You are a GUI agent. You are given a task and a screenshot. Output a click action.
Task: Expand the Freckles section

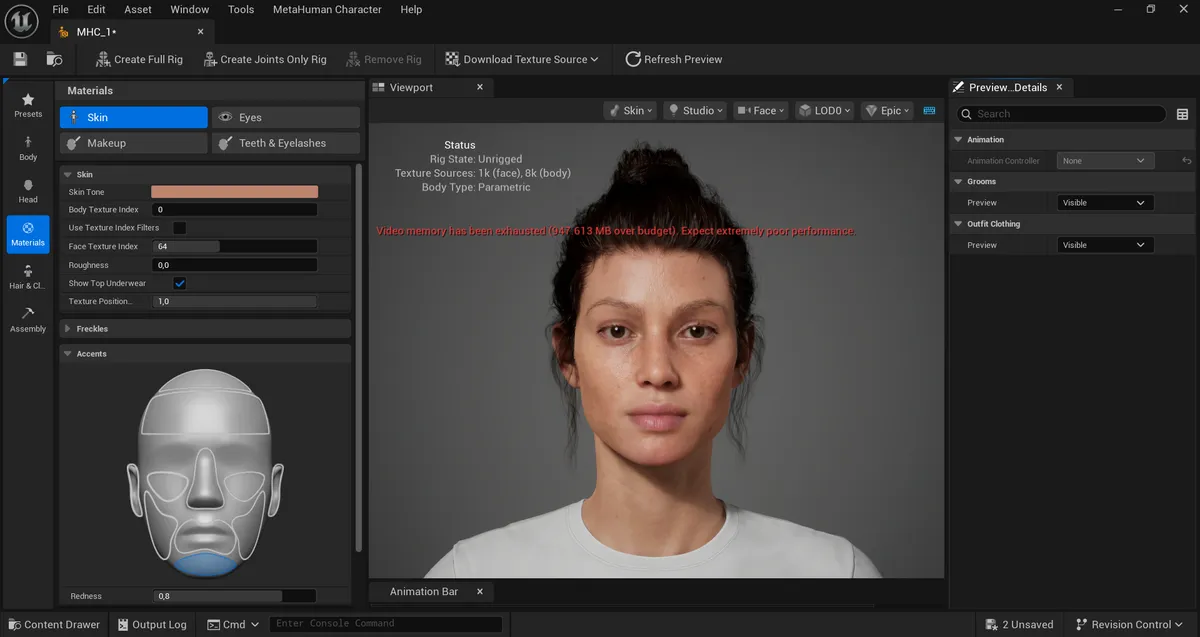pyautogui.click(x=67, y=328)
